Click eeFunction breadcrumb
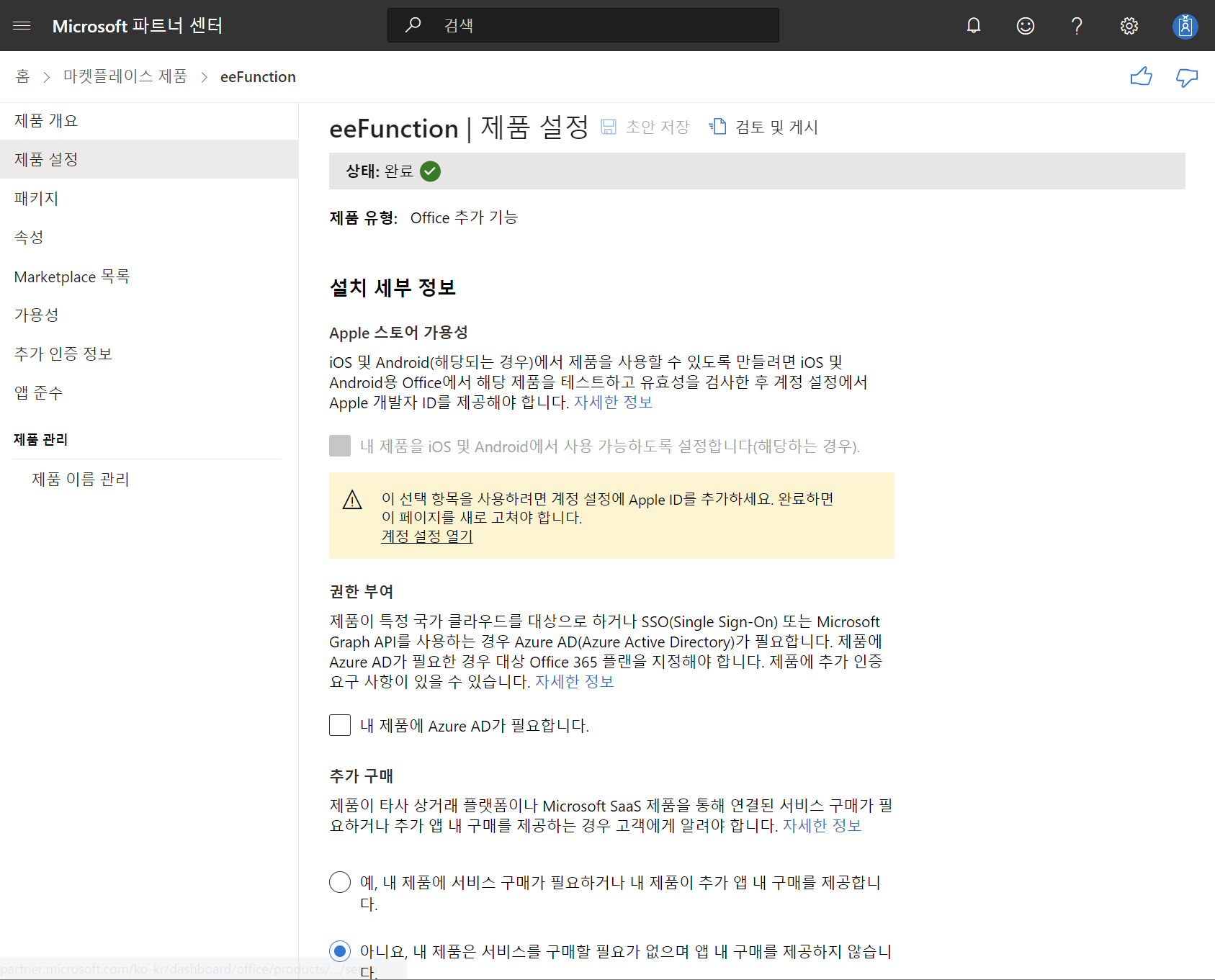 click(x=258, y=77)
